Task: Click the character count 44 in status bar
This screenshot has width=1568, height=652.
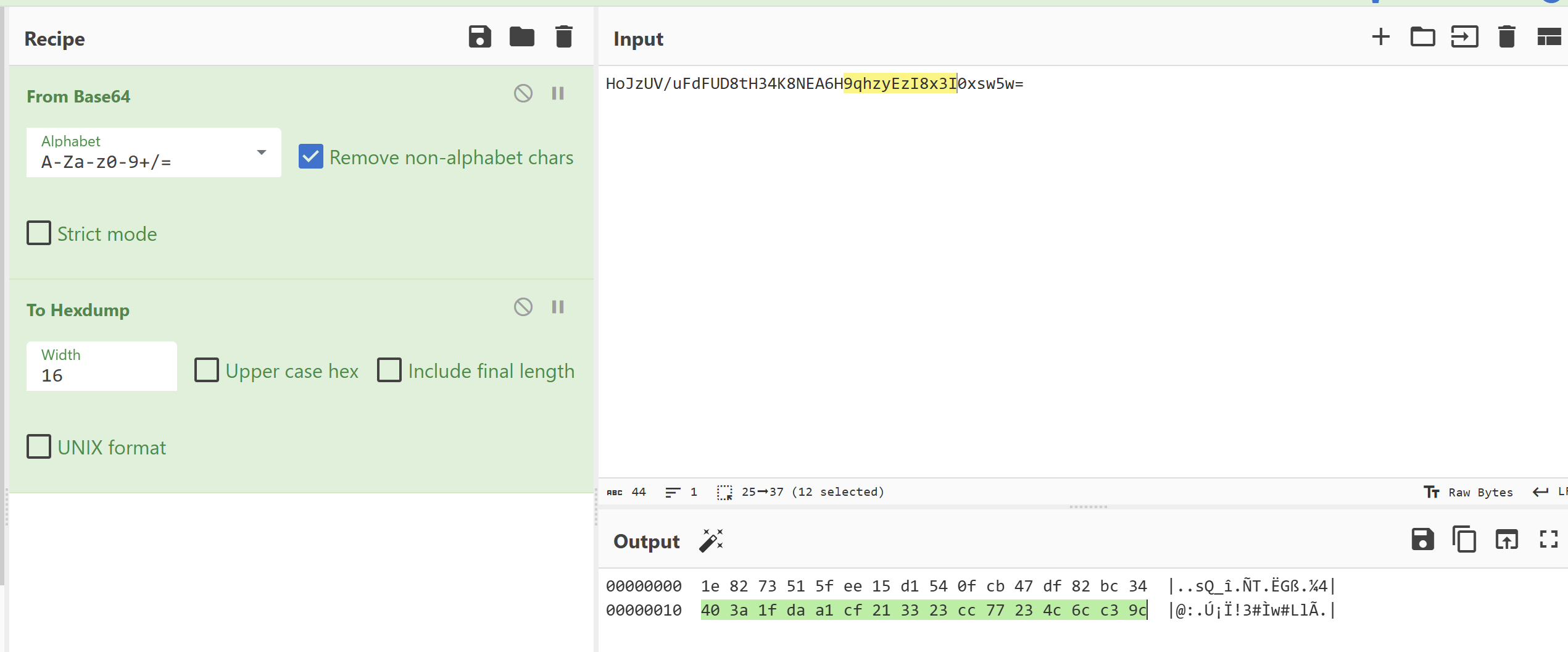Action: (x=626, y=492)
